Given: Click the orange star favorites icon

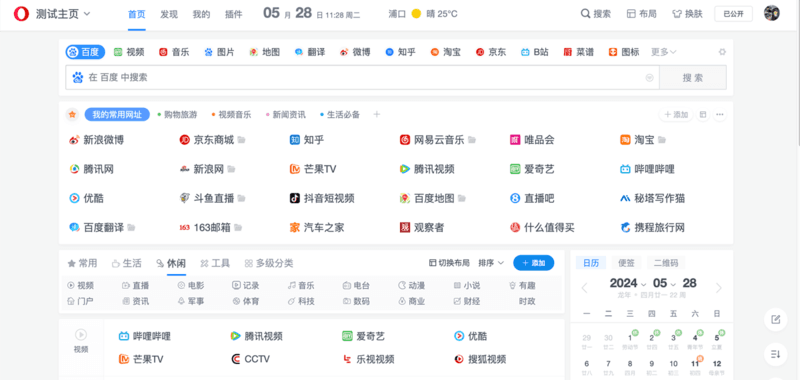Looking at the screenshot, I should point(72,115).
